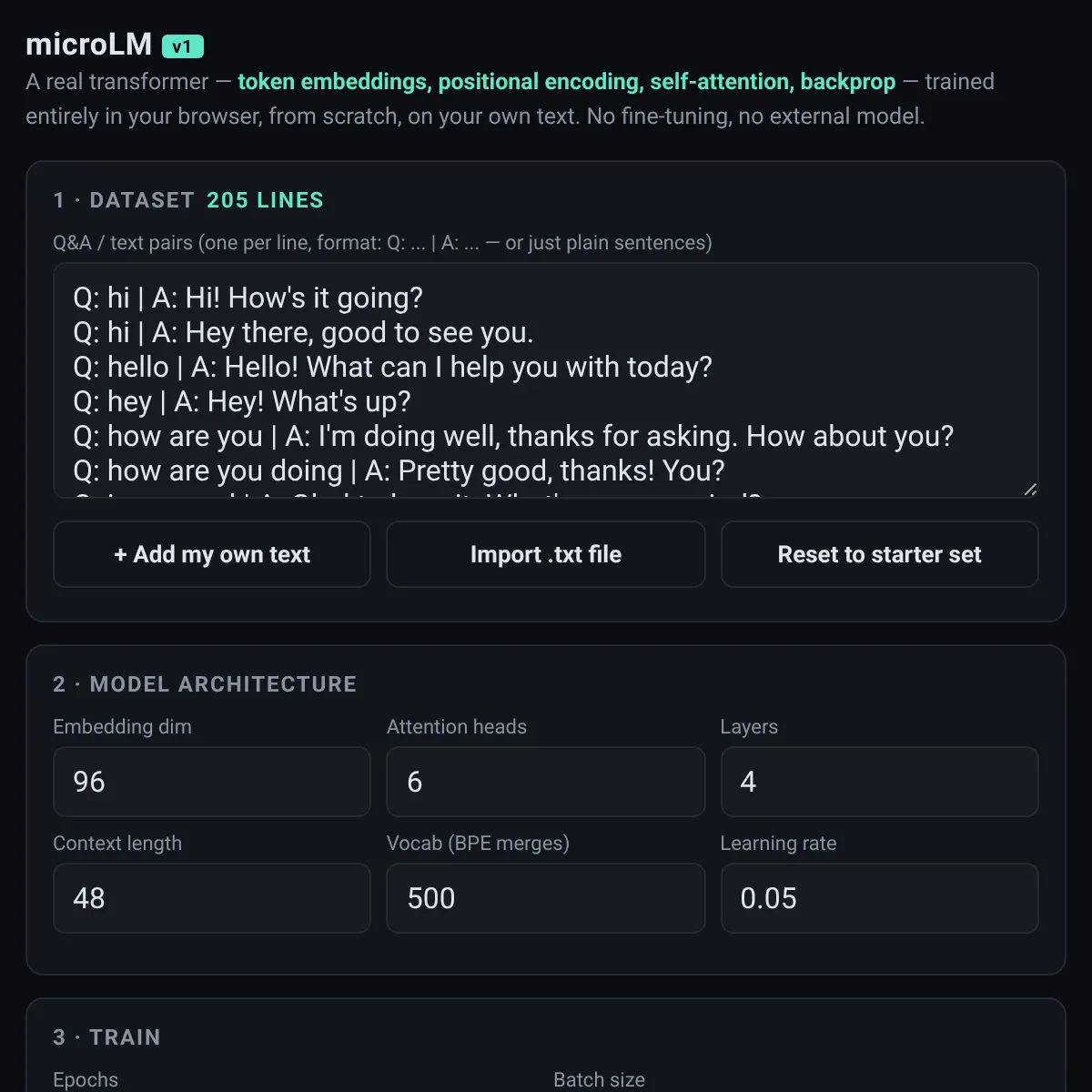Screen dimensions: 1092x1092
Task: Click the Layers input showing 4
Action: pos(880,782)
